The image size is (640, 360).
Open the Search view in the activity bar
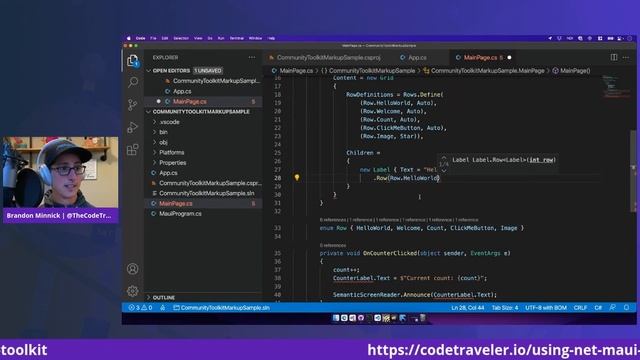click(133, 82)
